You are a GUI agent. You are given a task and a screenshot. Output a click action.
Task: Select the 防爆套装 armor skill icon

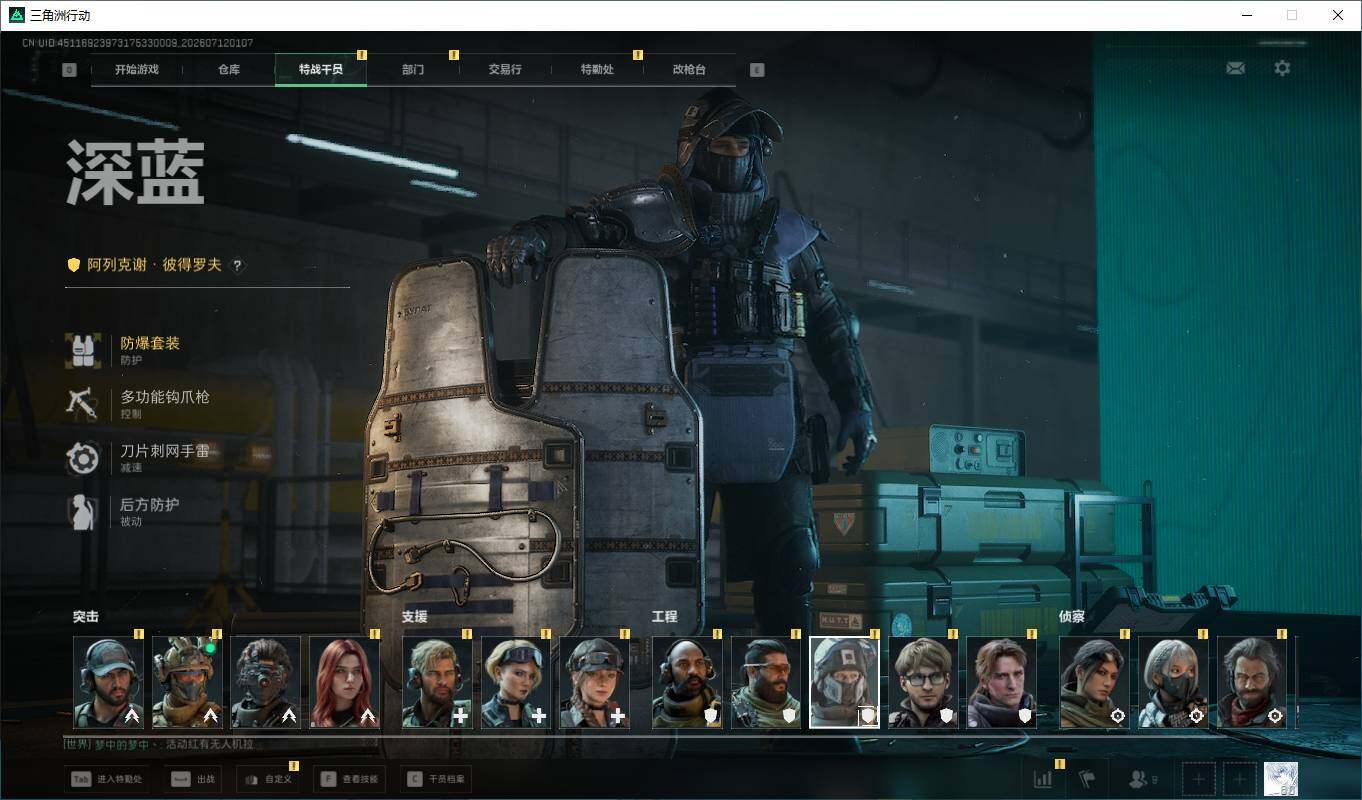(x=83, y=350)
